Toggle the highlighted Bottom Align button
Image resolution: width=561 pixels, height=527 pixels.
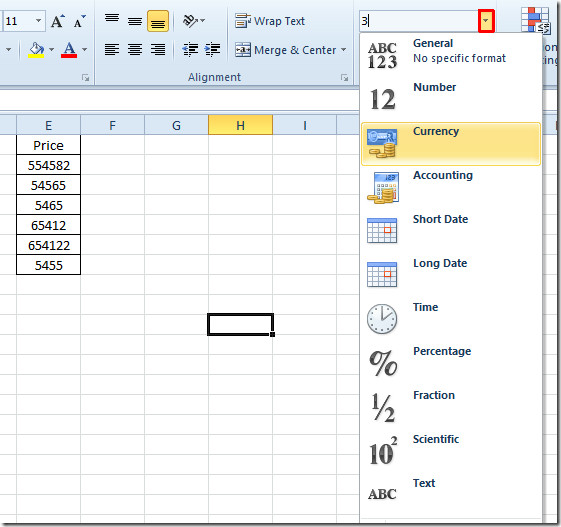pos(158,21)
